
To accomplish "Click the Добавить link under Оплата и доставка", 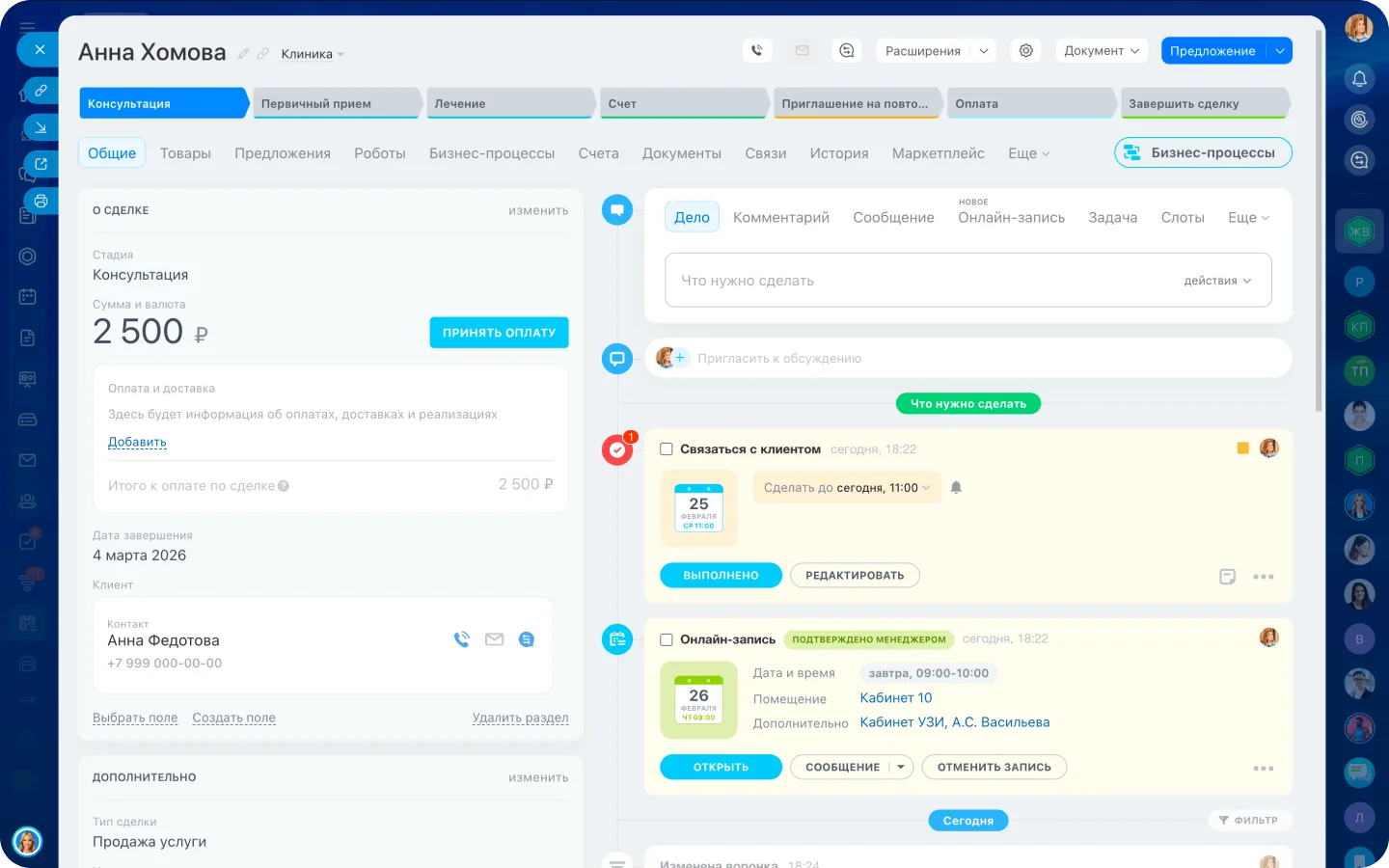I will [x=137, y=443].
